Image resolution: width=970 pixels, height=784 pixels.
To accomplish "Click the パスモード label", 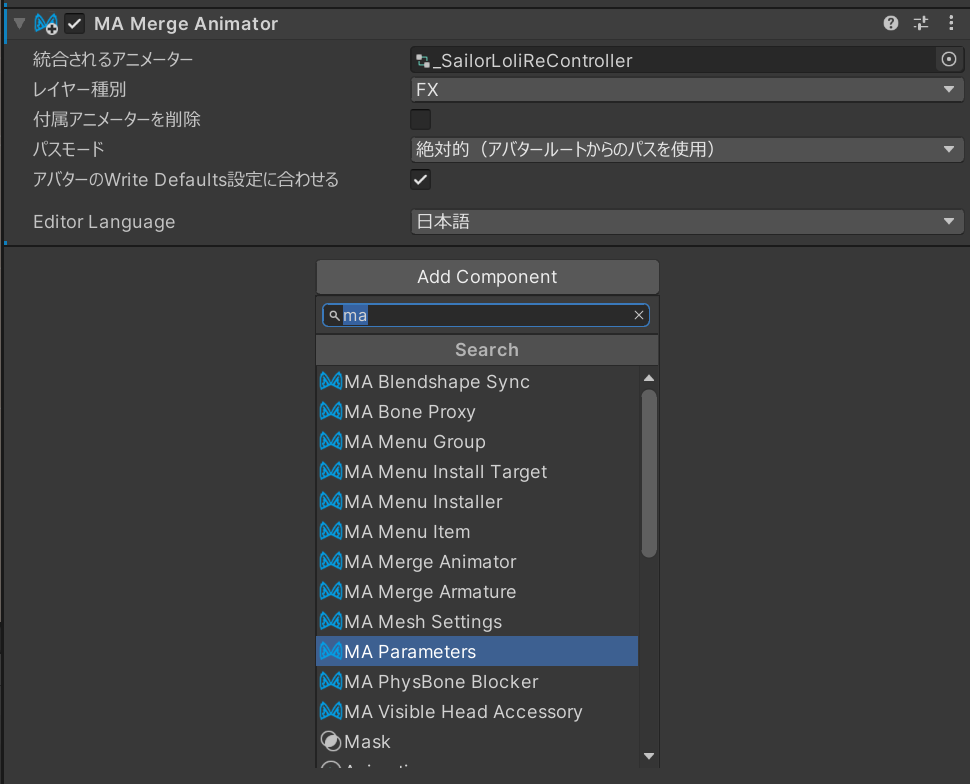I will [x=69, y=149].
